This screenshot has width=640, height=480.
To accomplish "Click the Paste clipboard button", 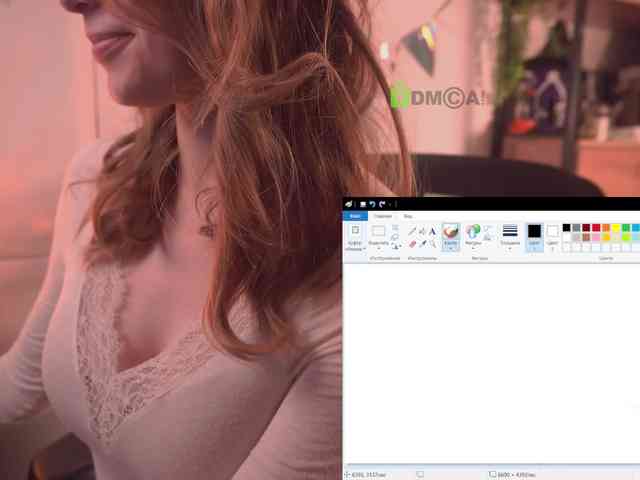I will coord(355,234).
